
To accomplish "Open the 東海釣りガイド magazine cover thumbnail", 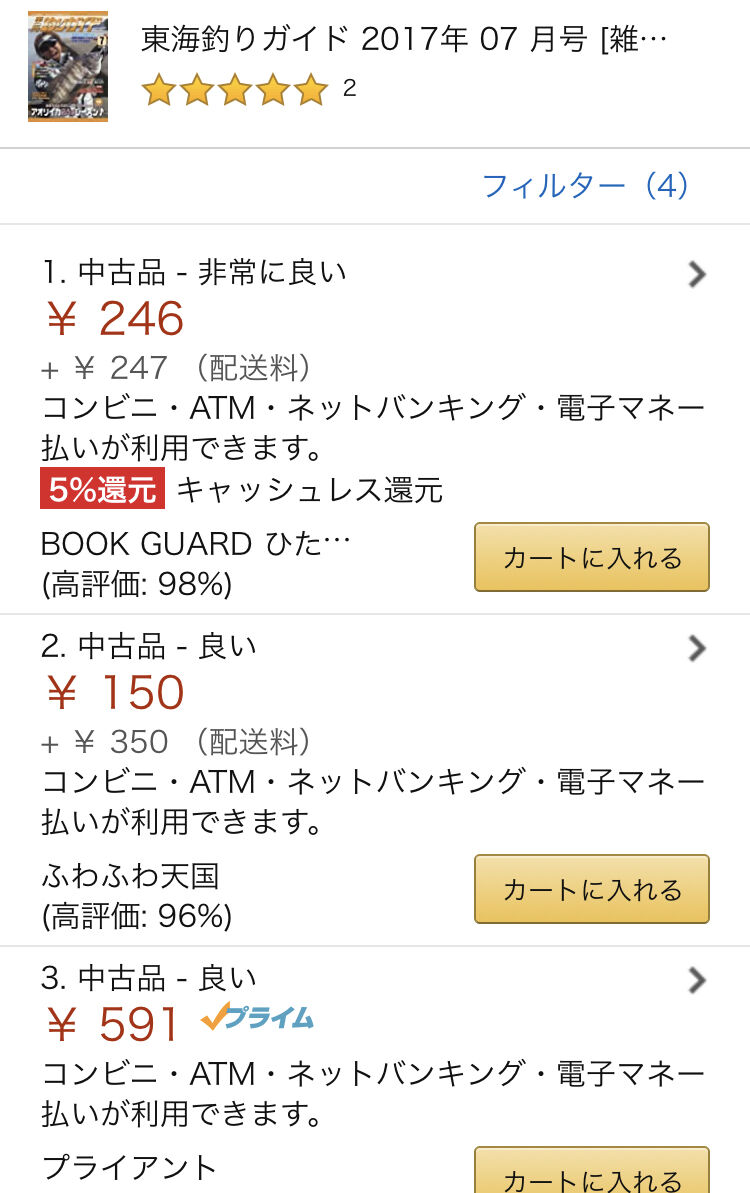I will [68, 66].
